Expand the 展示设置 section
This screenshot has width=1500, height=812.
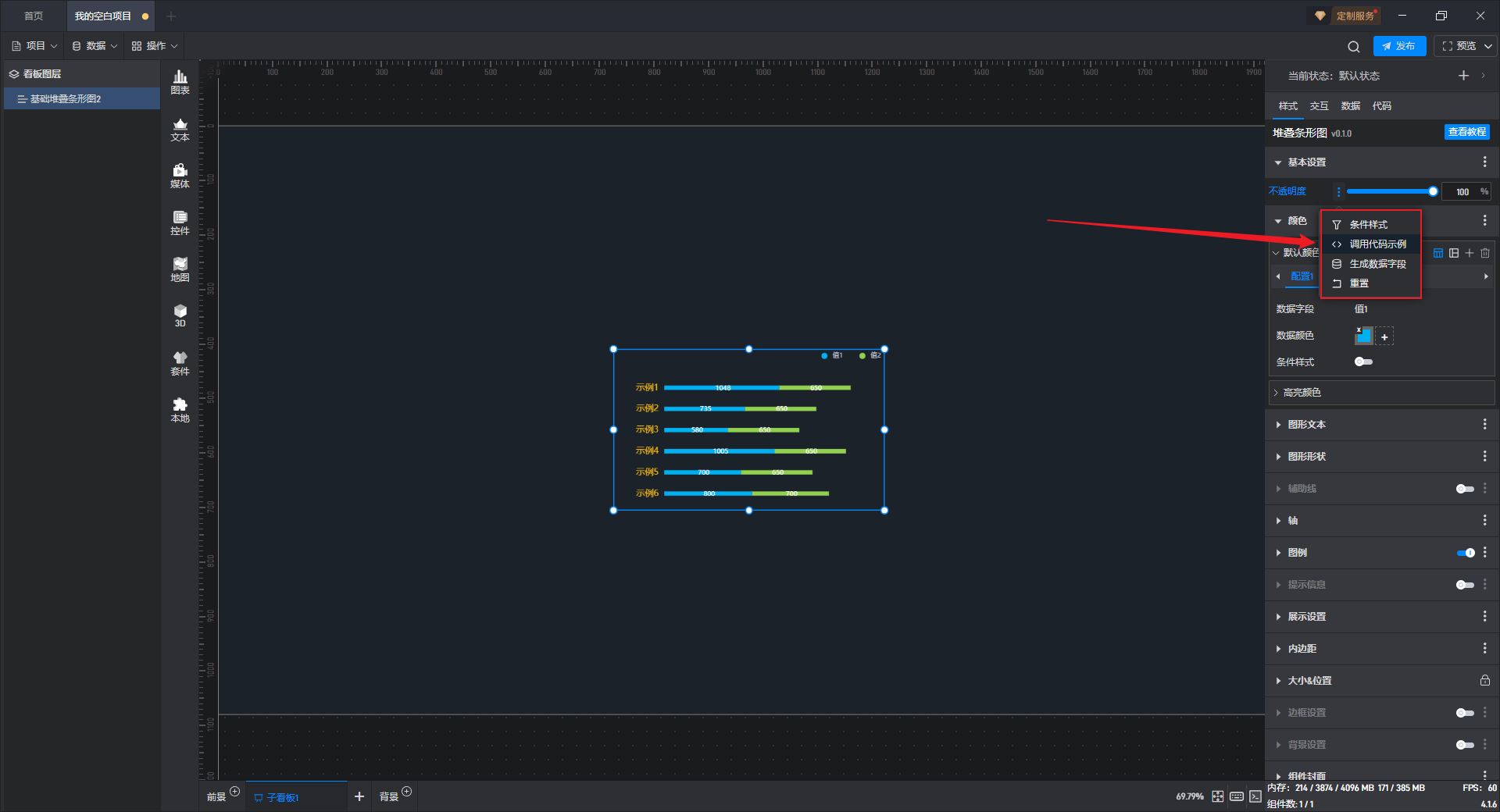(x=1278, y=617)
